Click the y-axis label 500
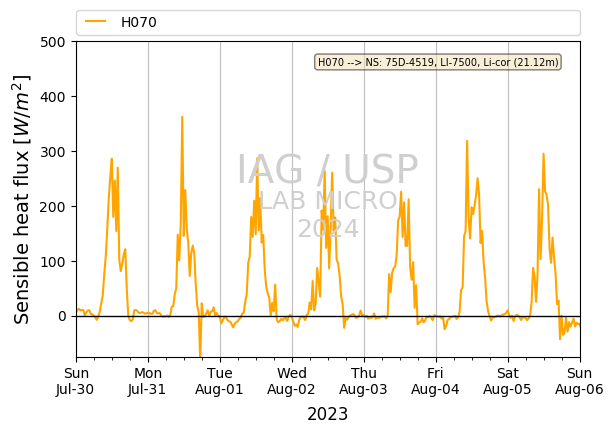 pyautogui.click(x=52, y=42)
